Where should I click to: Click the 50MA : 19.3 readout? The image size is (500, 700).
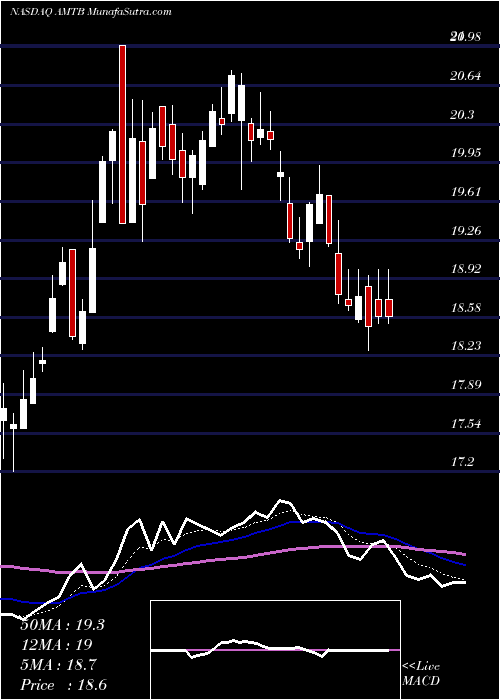[62, 625]
